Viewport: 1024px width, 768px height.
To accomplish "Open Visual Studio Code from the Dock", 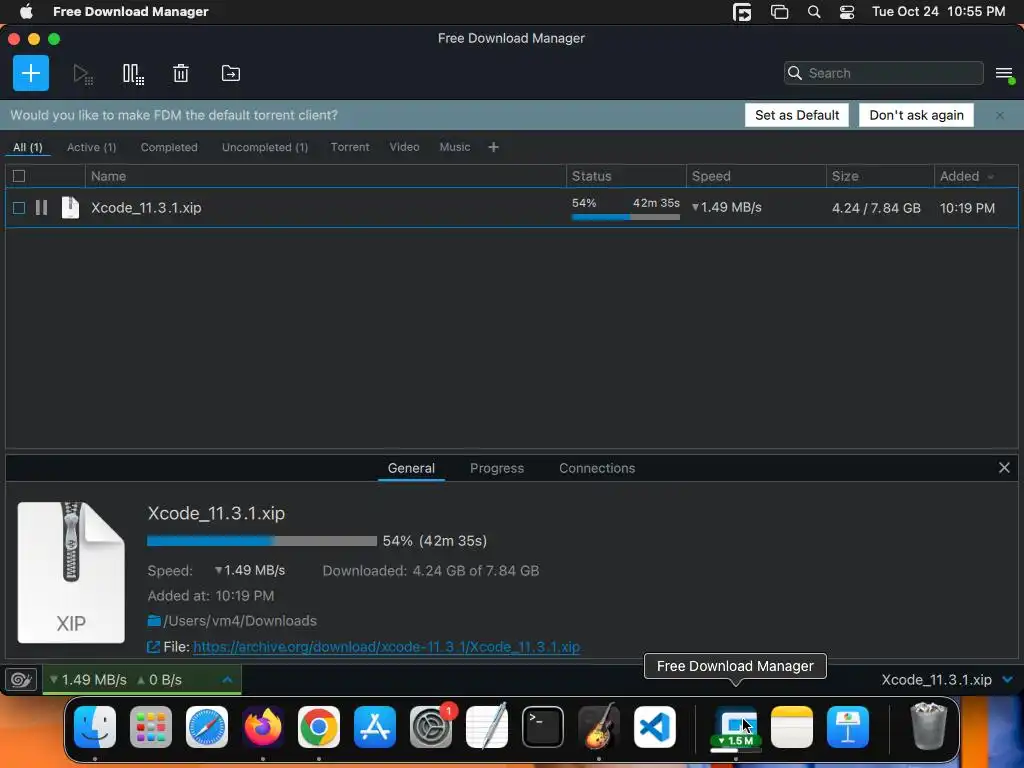I will (x=655, y=727).
